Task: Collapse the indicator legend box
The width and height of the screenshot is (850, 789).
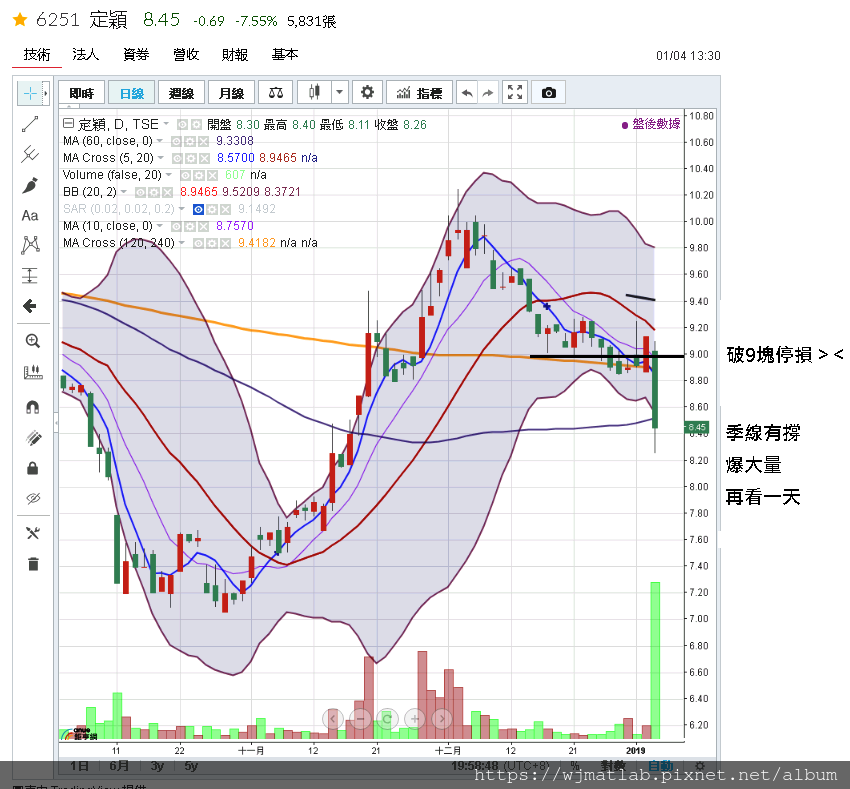Action: coord(68,123)
